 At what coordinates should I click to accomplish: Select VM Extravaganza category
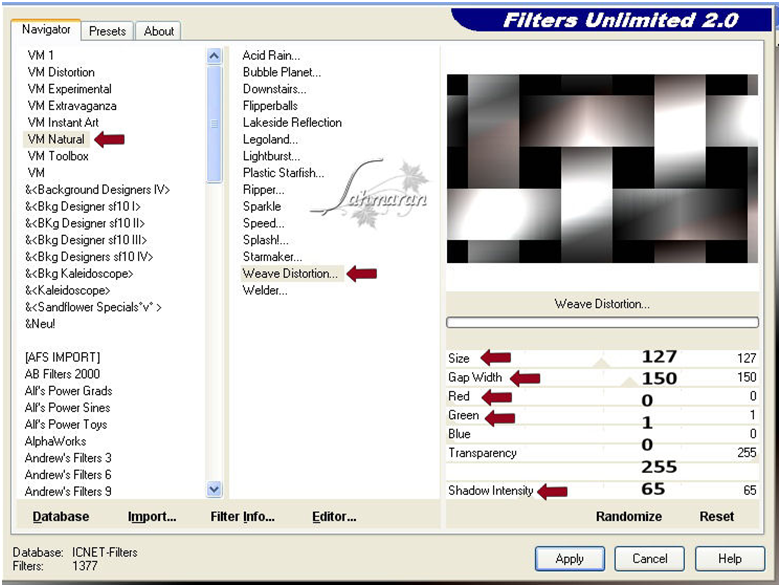(x=72, y=106)
